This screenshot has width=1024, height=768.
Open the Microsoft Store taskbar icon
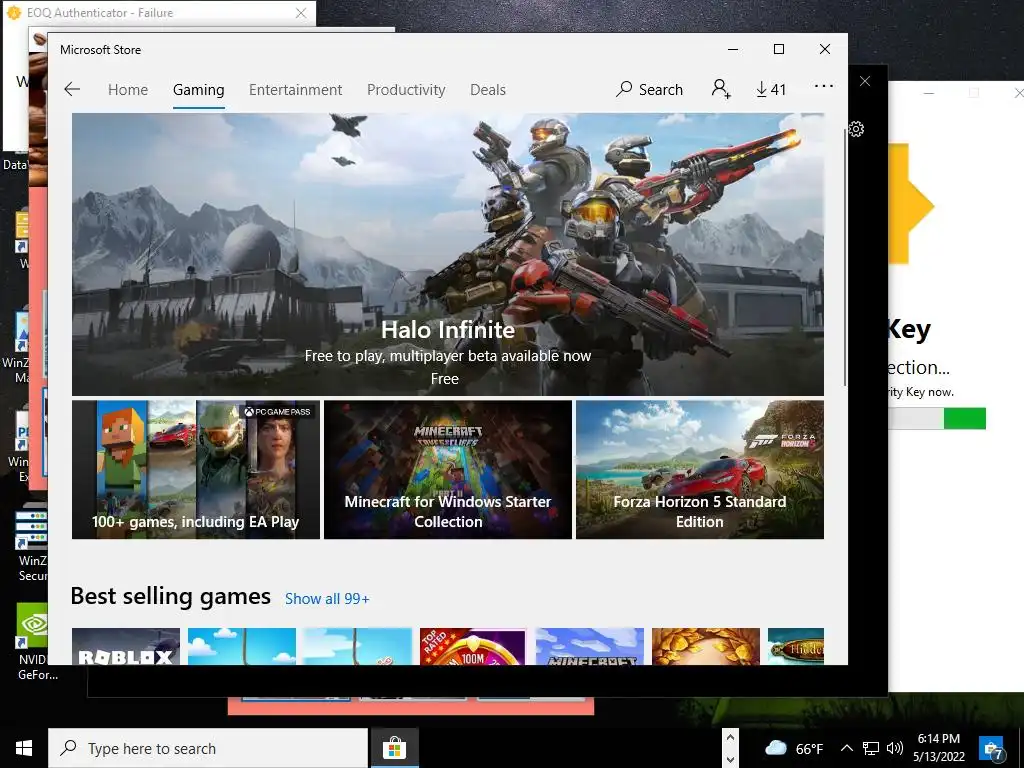pyautogui.click(x=394, y=748)
